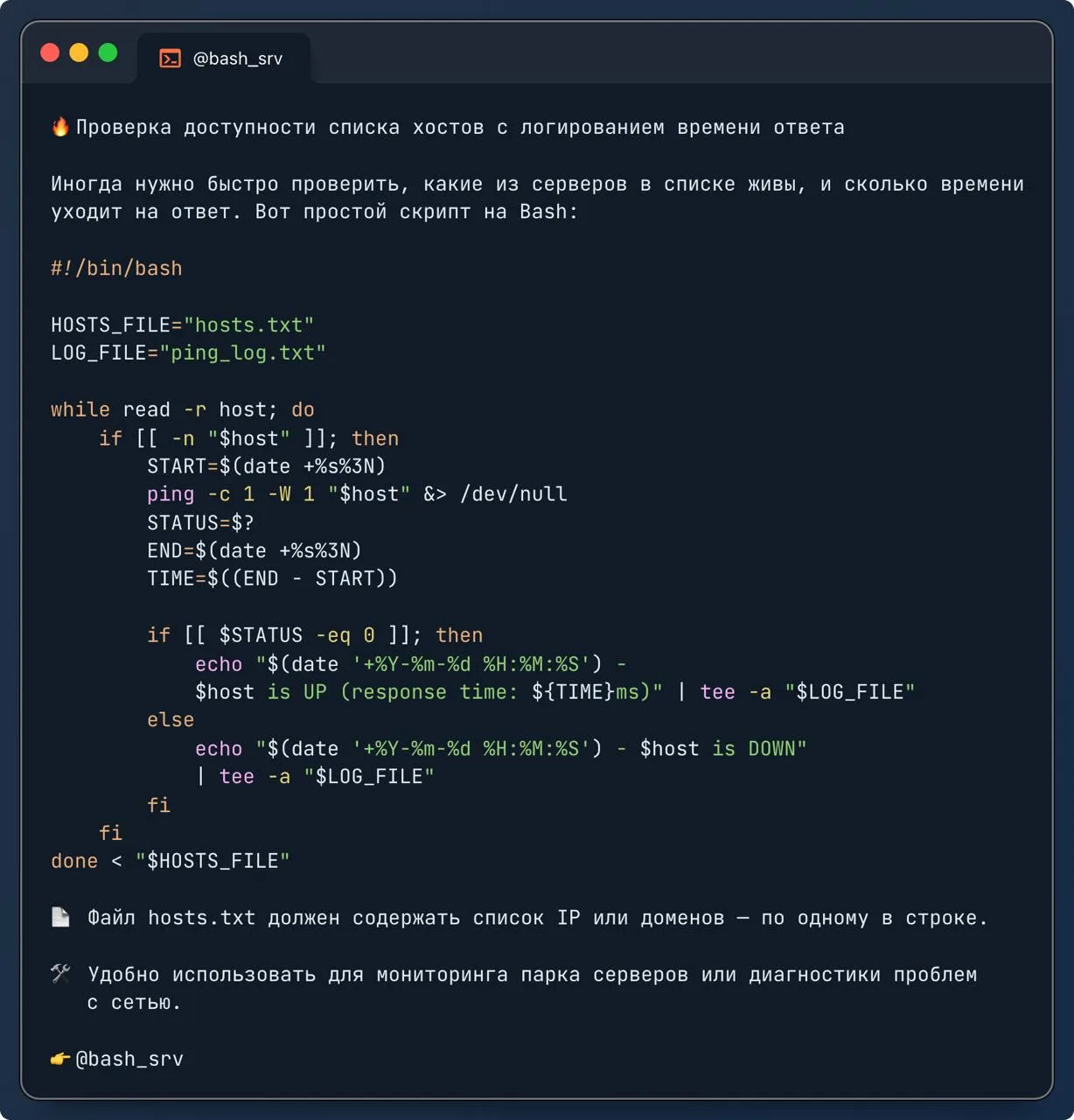Open the @bash_srv link at the bottom
This screenshot has height=1120, width=1074.
pyautogui.click(x=129, y=1059)
